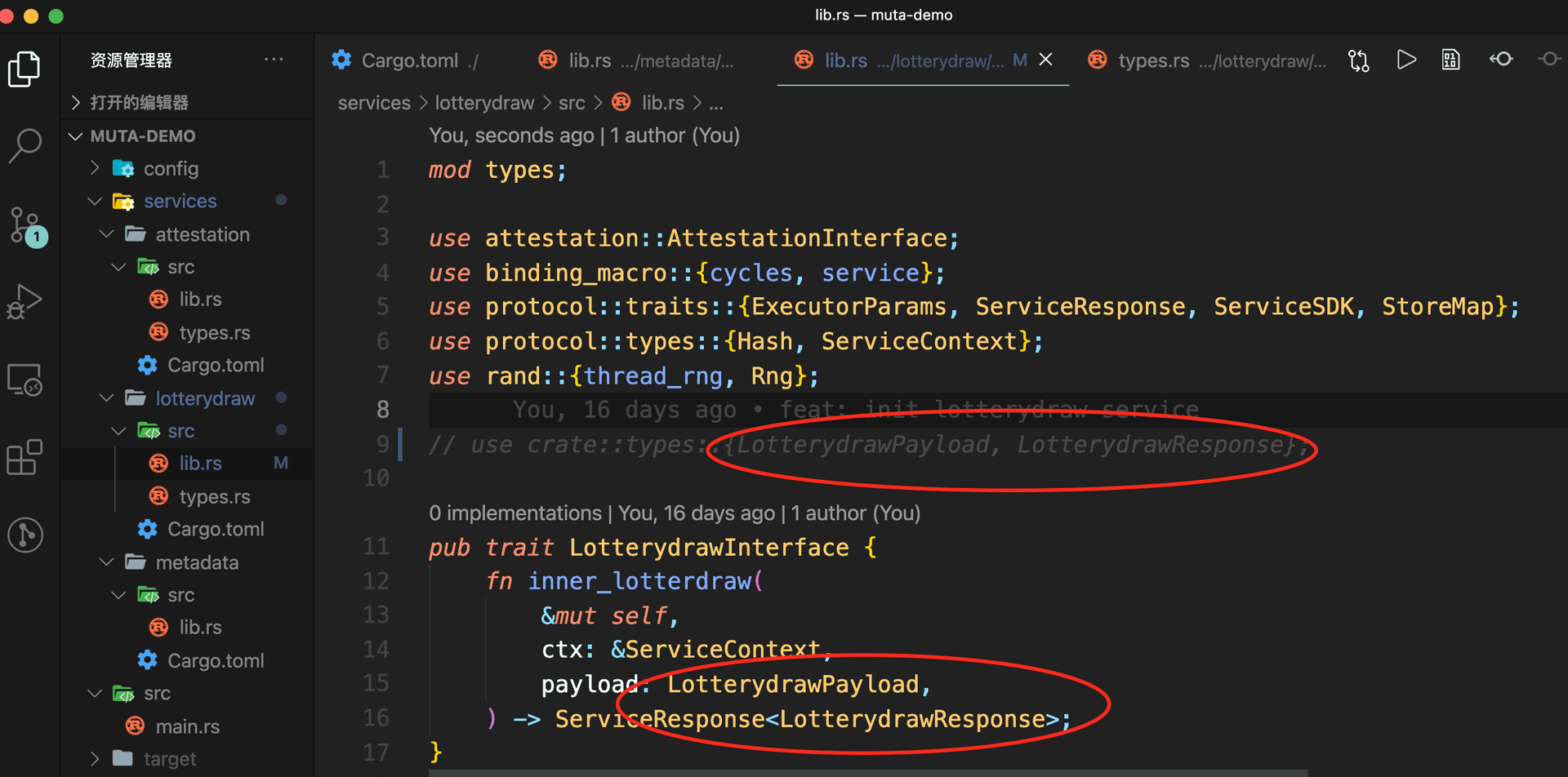Open Cargo.toml under lotterydraw
The height and width of the screenshot is (777, 1568).
[x=216, y=529]
